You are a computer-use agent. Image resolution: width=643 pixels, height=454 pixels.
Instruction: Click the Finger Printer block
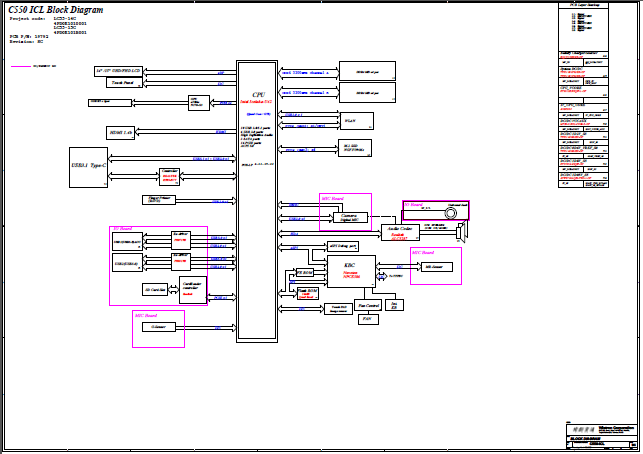pyautogui.click(x=159, y=200)
